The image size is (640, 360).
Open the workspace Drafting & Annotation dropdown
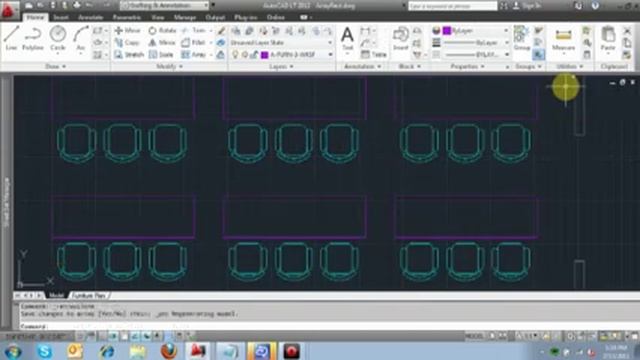pos(165,5)
